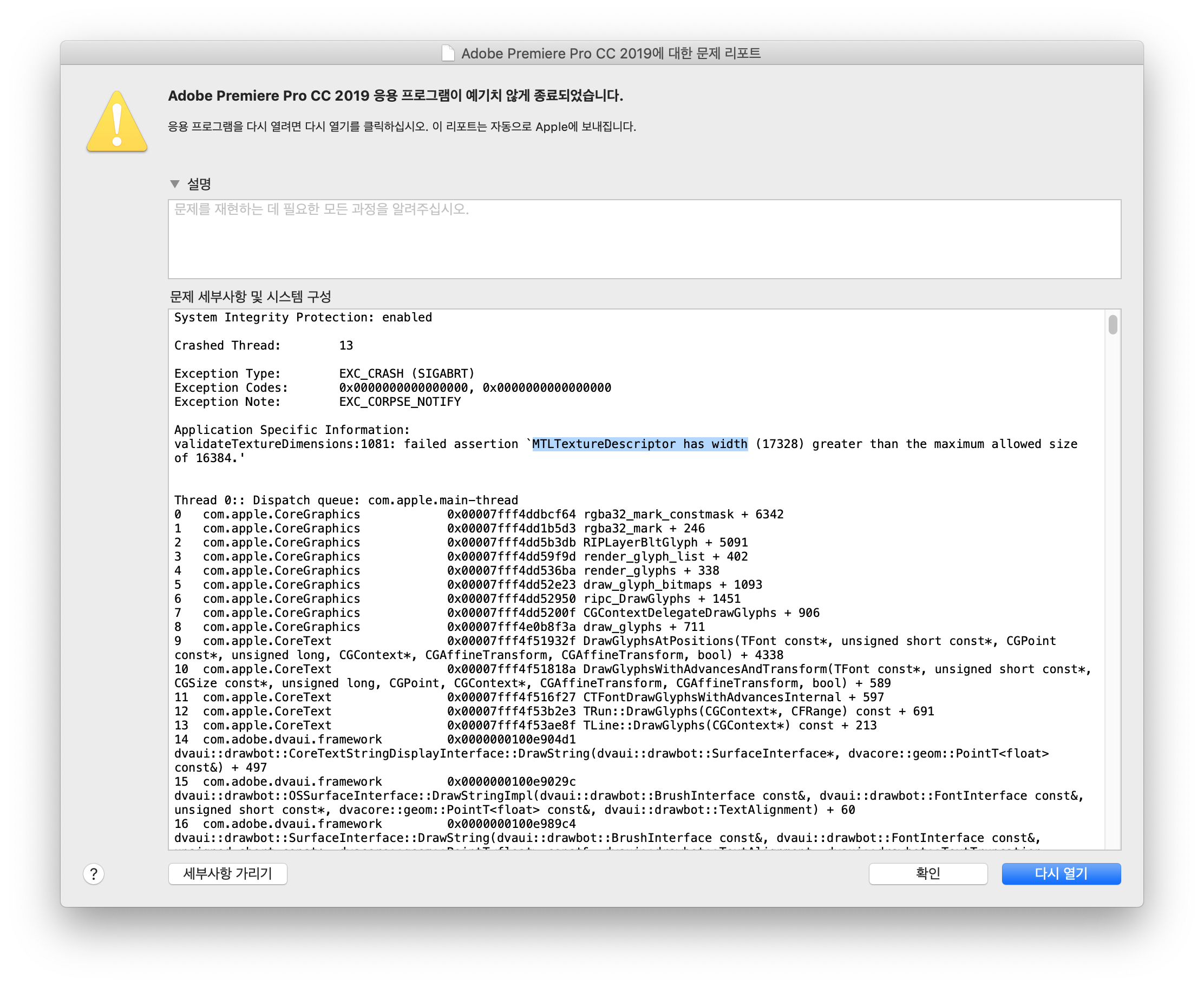Click the System Integrity Protection line
The height and width of the screenshot is (987, 1204).
[303, 318]
